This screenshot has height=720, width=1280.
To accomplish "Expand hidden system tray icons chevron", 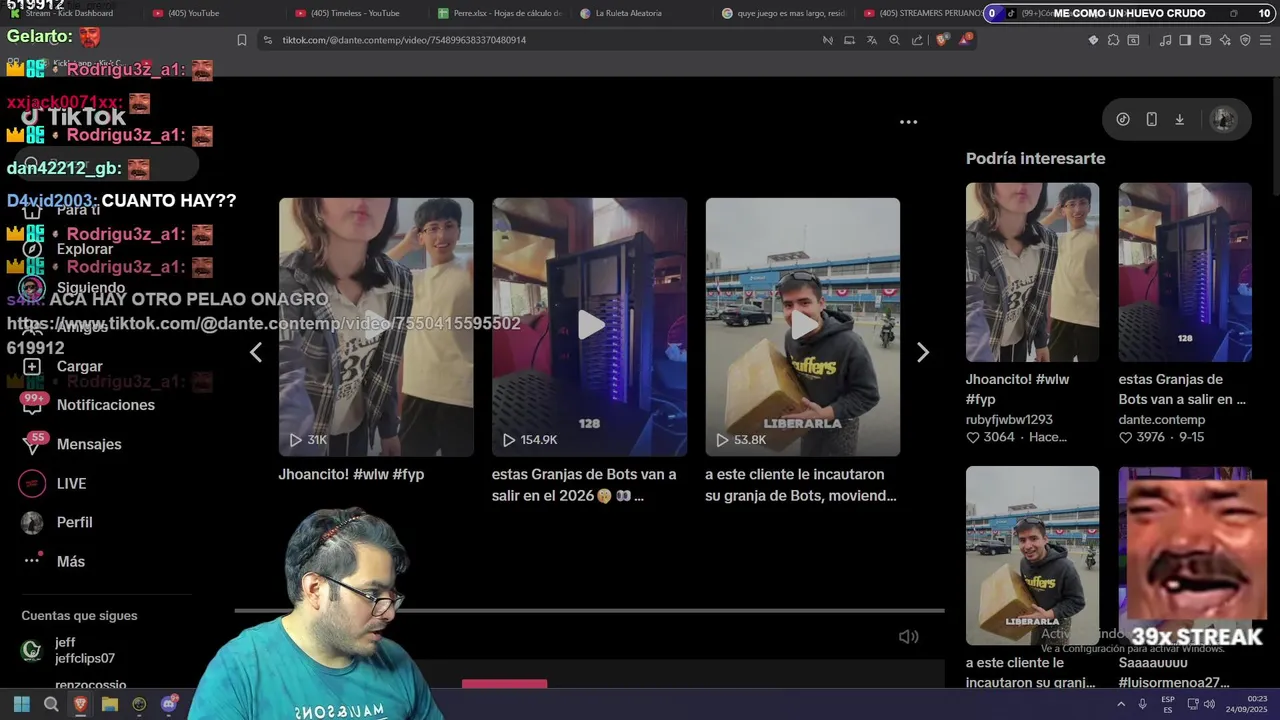I will click(x=1120, y=704).
